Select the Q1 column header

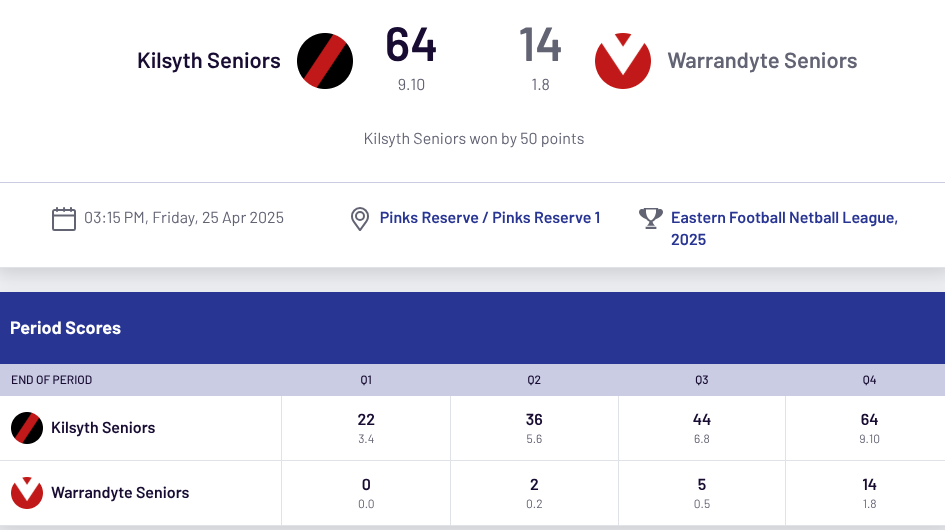tap(366, 380)
